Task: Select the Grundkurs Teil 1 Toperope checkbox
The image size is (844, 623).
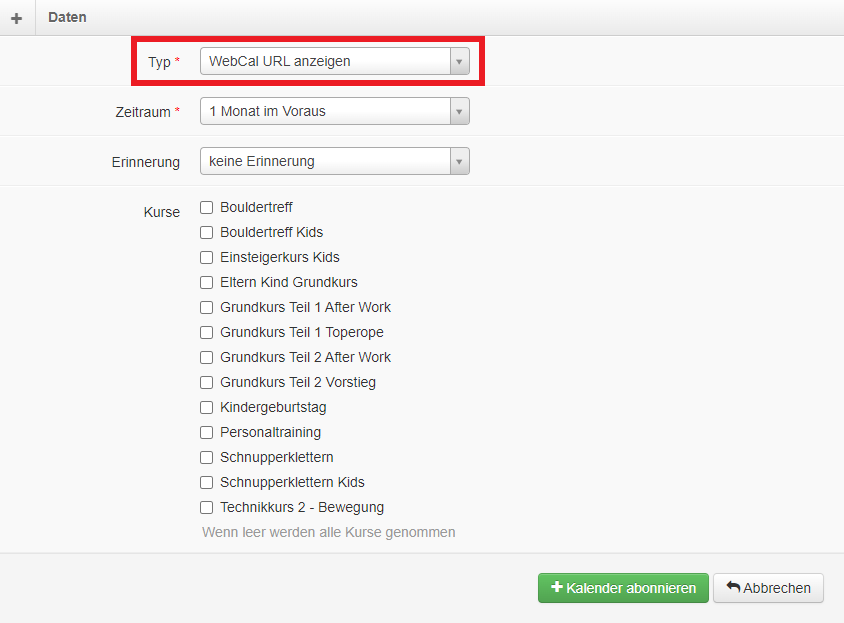Action: point(206,332)
